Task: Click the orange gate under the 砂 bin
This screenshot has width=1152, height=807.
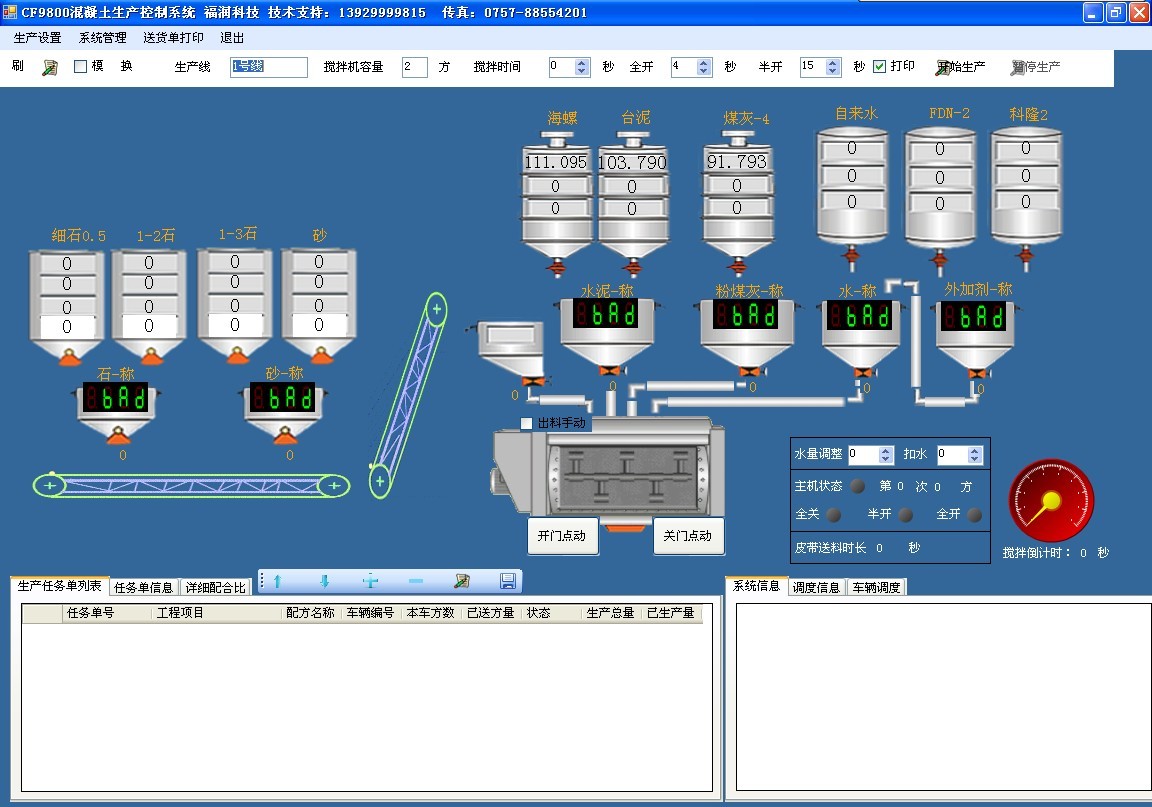Action: pyautogui.click(x=321, y=356)
